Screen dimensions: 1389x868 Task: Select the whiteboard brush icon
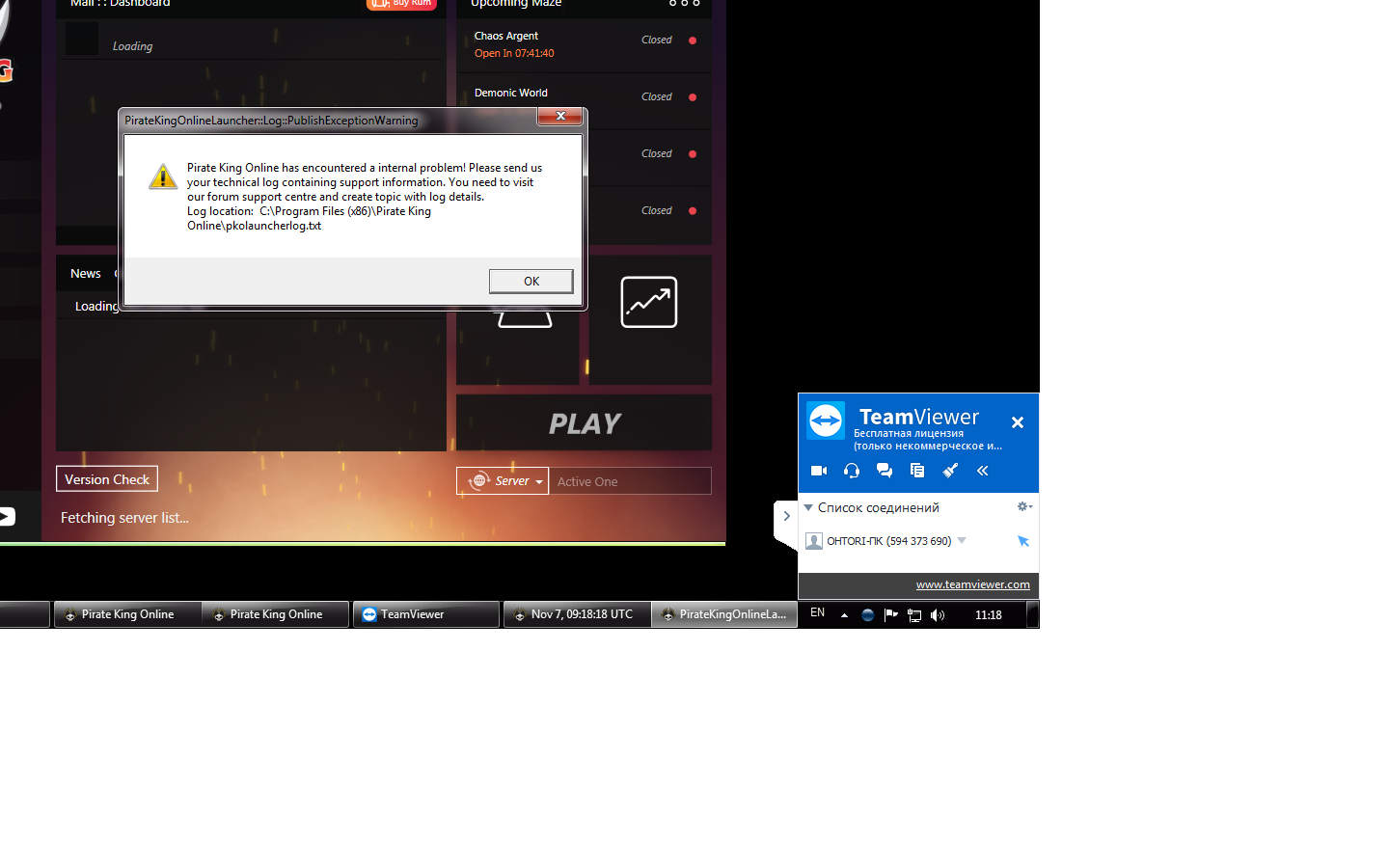click(x=950, y=471)
